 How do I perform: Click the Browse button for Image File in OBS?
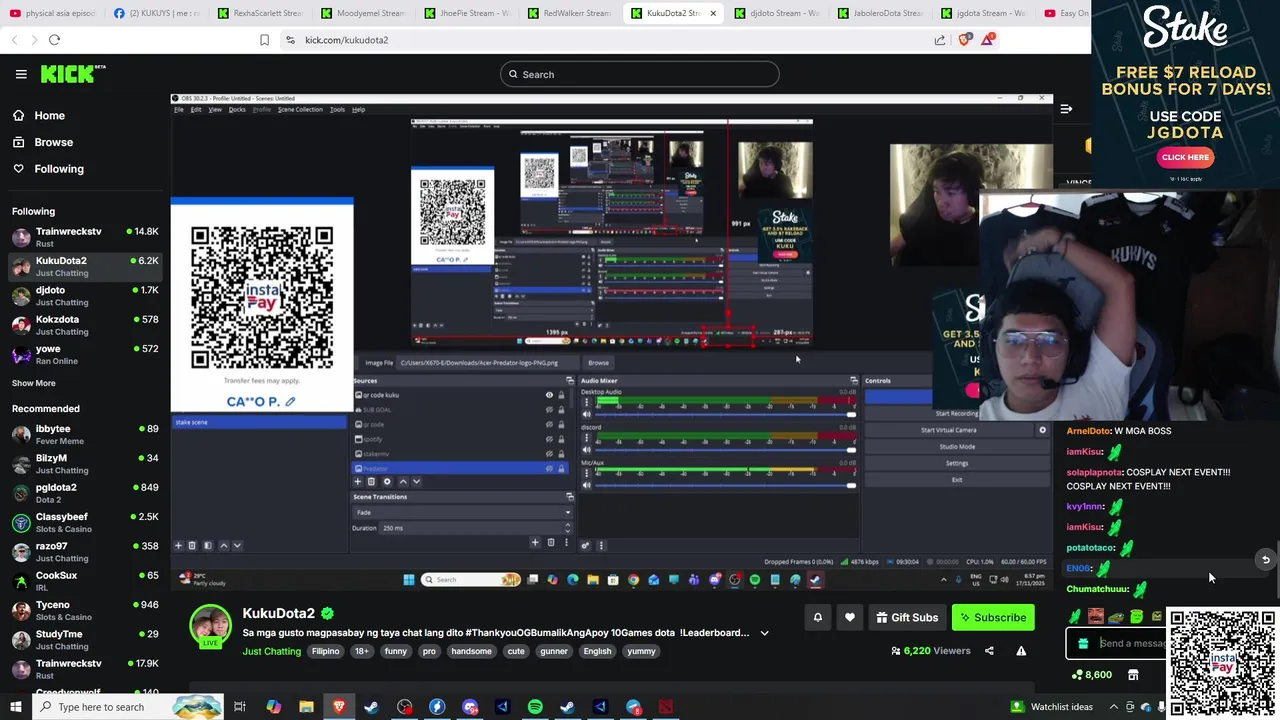(x=598, y=363)
